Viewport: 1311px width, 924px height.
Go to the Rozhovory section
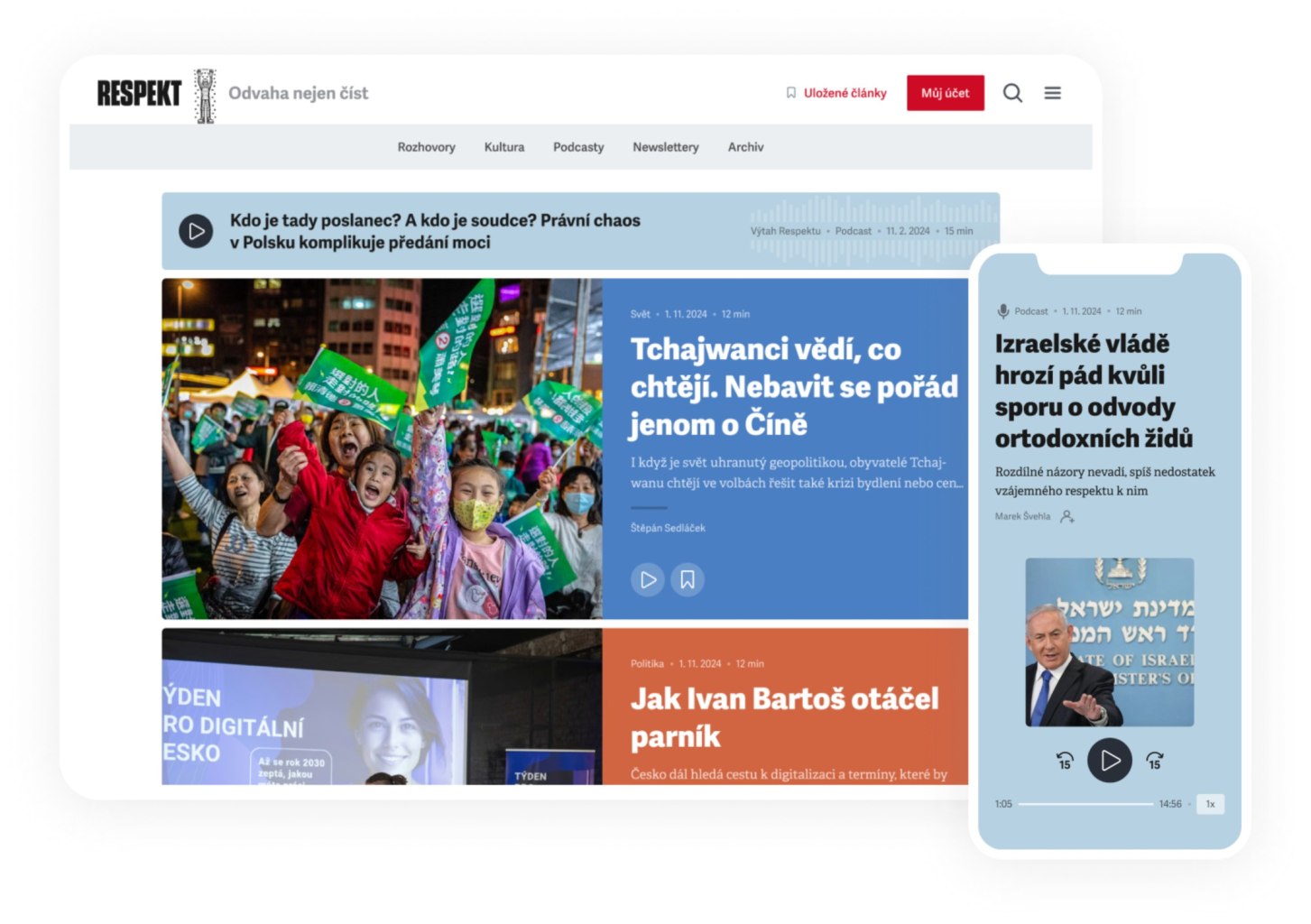426,147
